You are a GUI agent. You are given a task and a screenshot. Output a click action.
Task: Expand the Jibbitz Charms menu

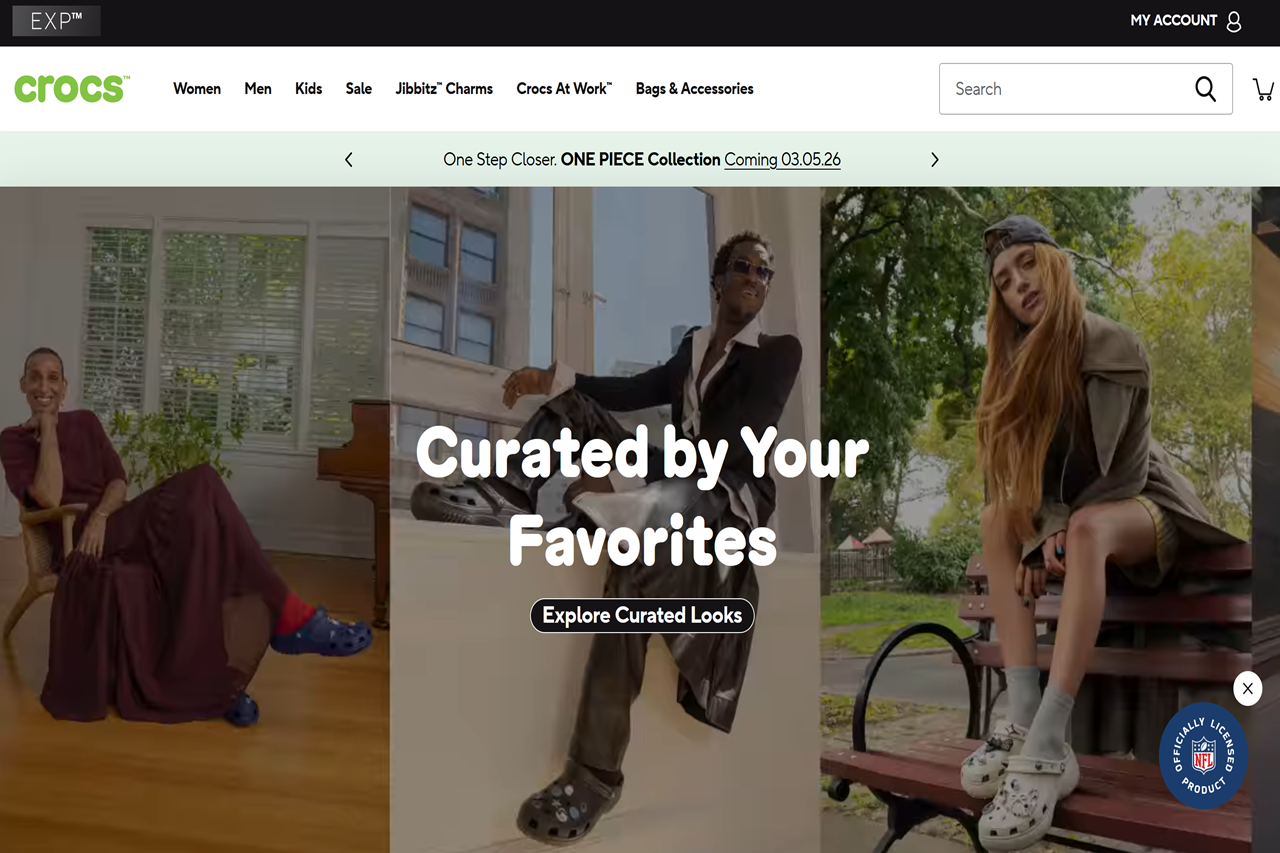click(444, 89)
